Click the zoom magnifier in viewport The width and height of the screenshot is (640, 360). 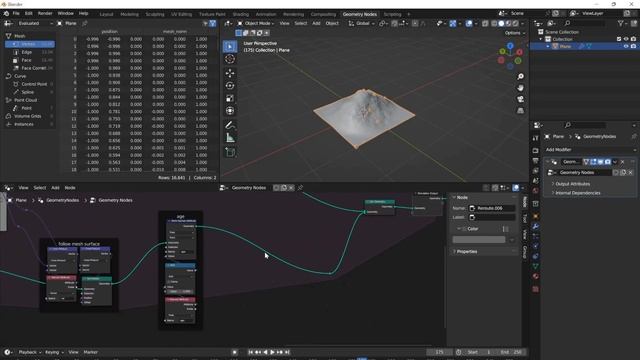point(520,77)
